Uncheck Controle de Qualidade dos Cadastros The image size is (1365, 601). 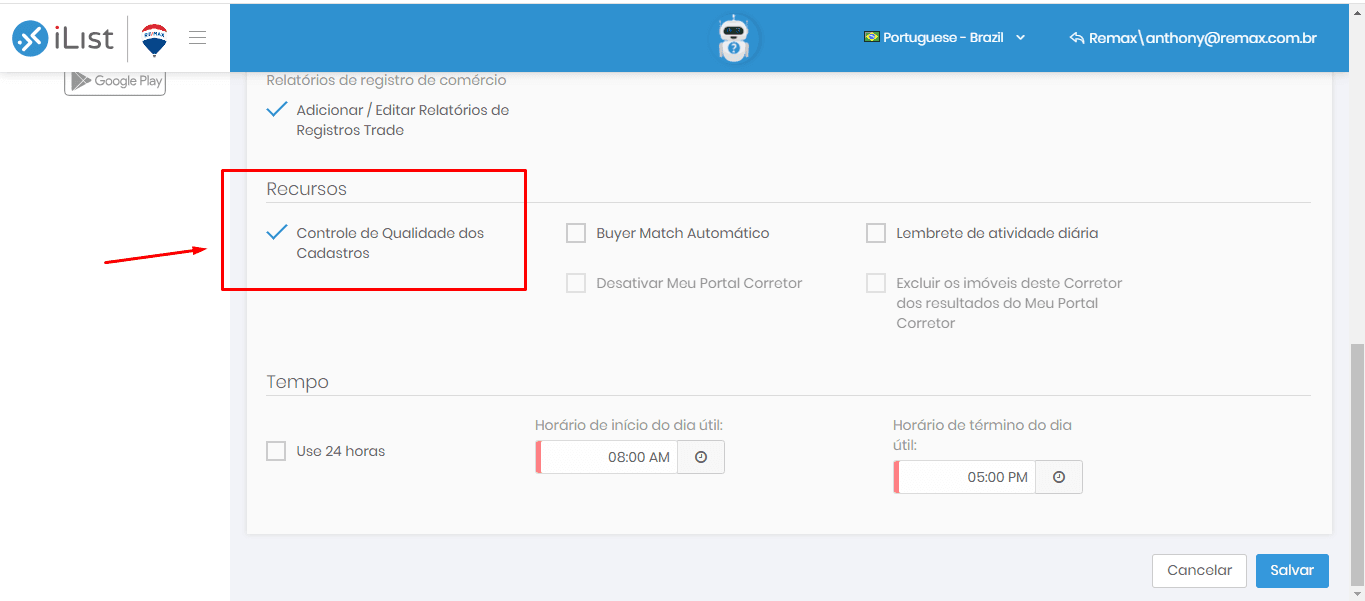tap(277, 233)
